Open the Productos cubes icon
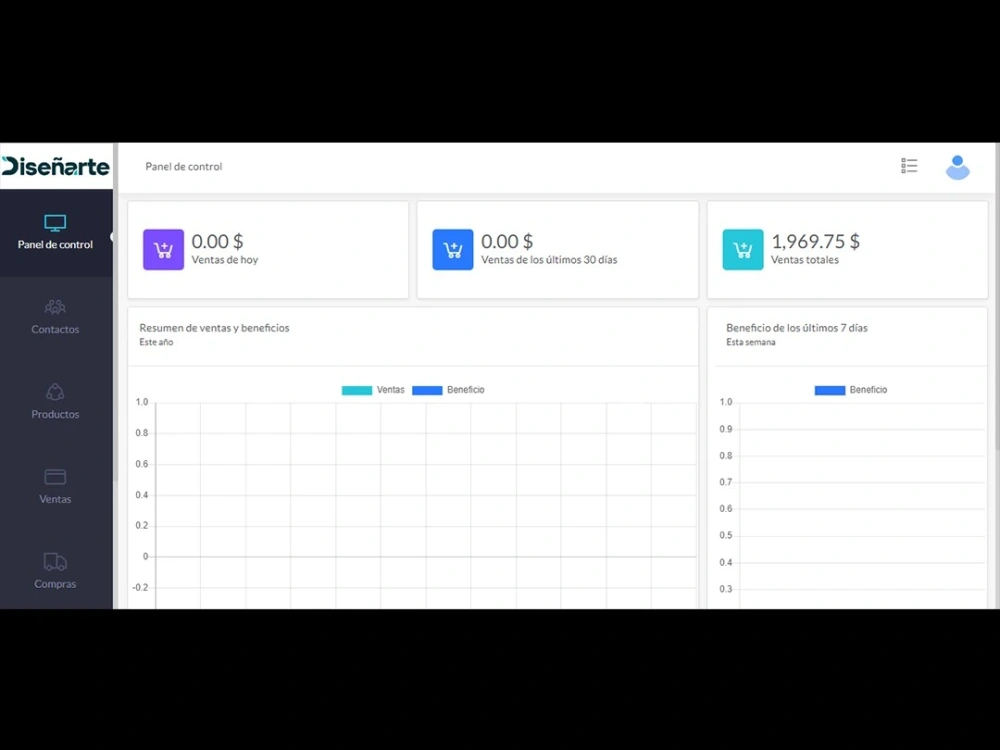Image resolution: width=1000 pixels, height=750 pixels. pyautogui.click(x=55, y=392)
